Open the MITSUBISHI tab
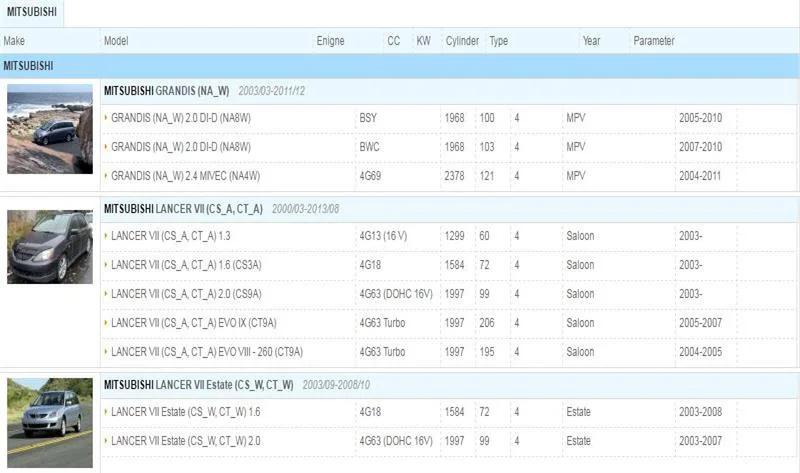Viewport: 800px width, 473px height. (x=32, y=12)
